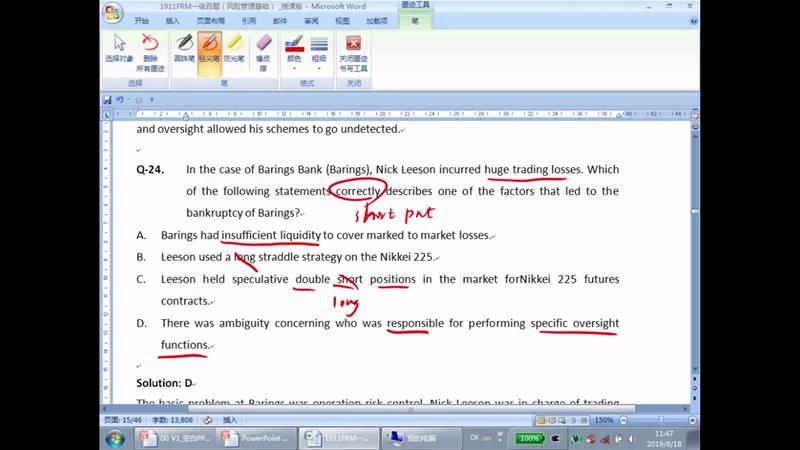Close ink tools with 关闭墨迹书写工具
Screen dimensions: 800x450
pyautogui.click(x=353, y=51)
